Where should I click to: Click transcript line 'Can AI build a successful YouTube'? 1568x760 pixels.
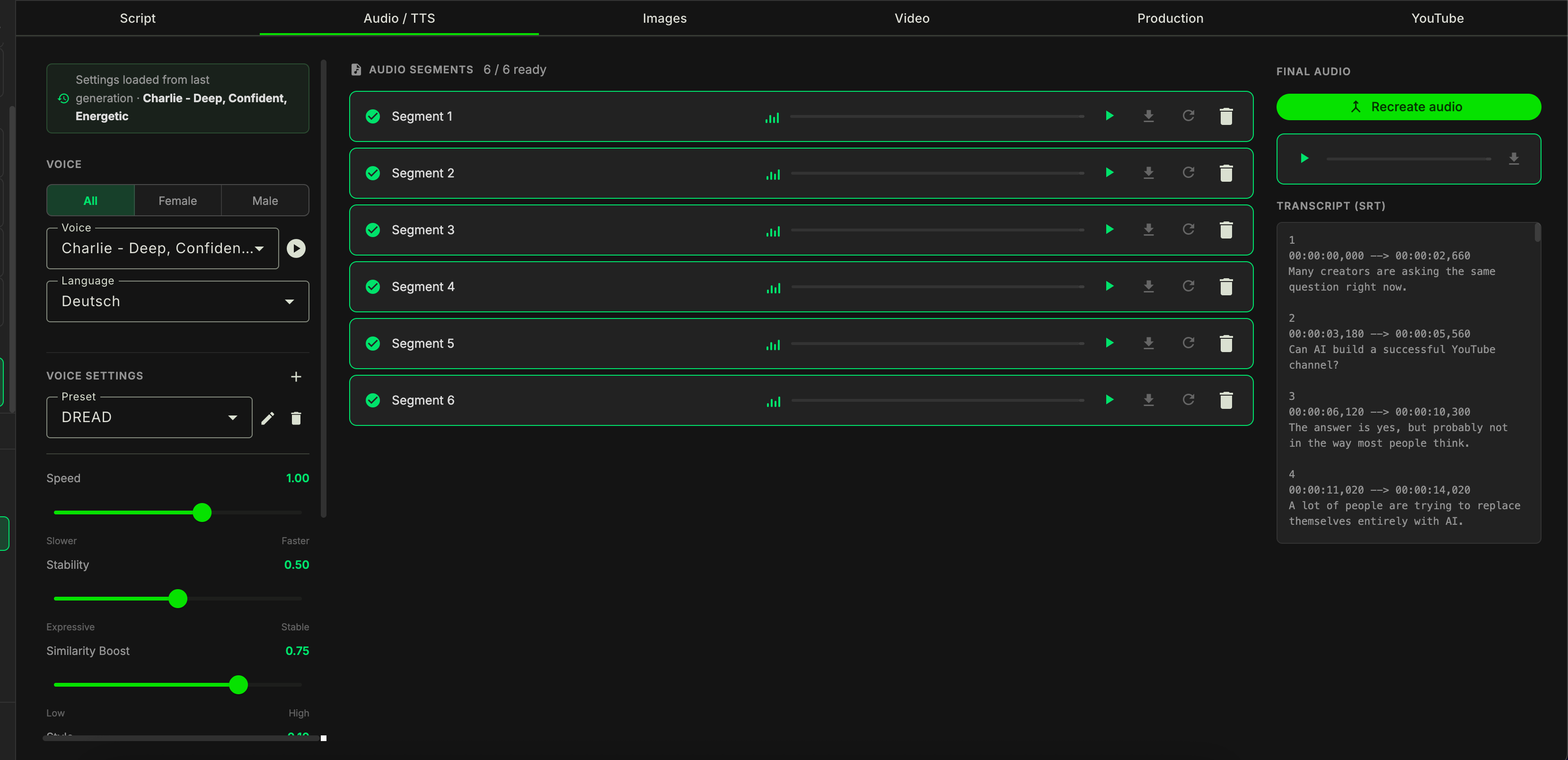[1392, 350]
